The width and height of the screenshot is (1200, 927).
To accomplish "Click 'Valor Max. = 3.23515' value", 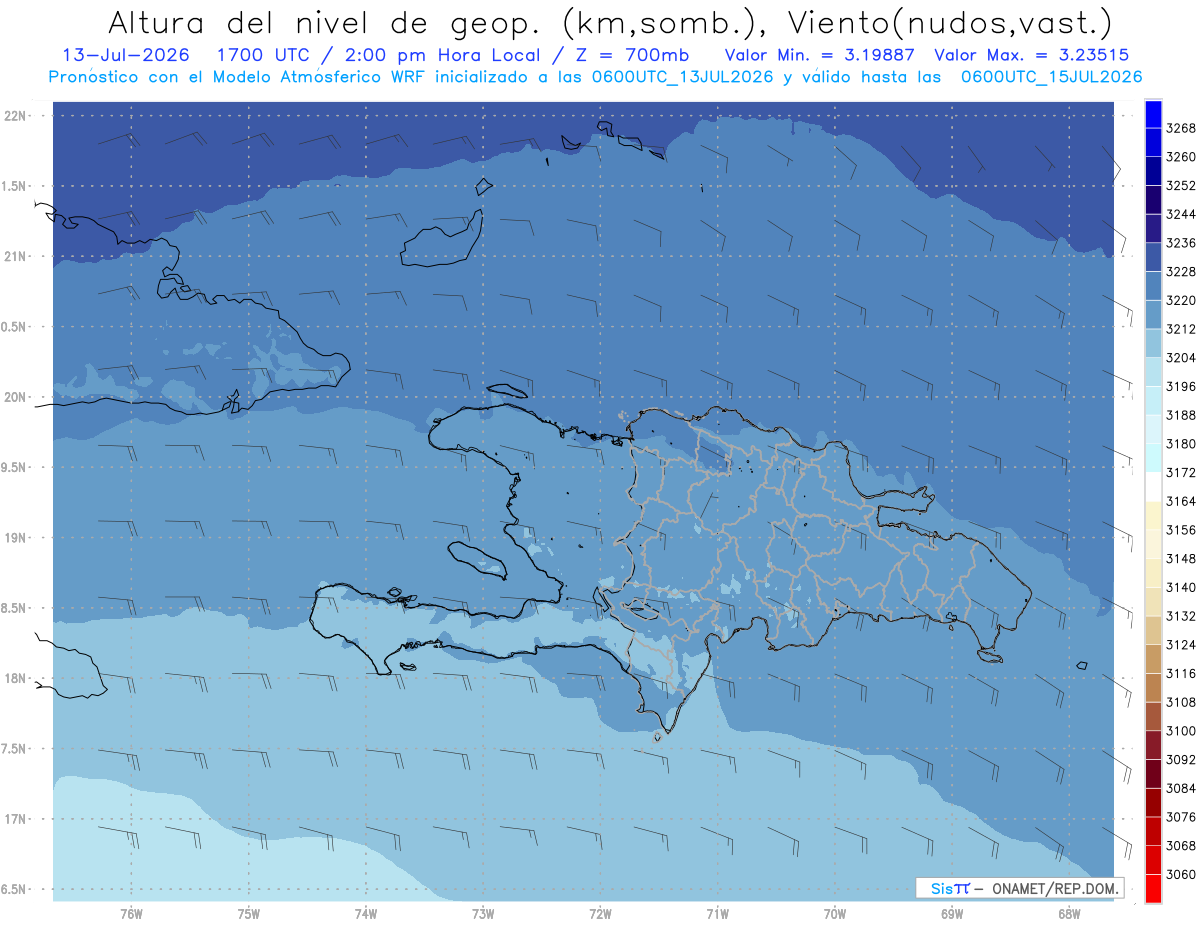I will tap(1033, 56).
